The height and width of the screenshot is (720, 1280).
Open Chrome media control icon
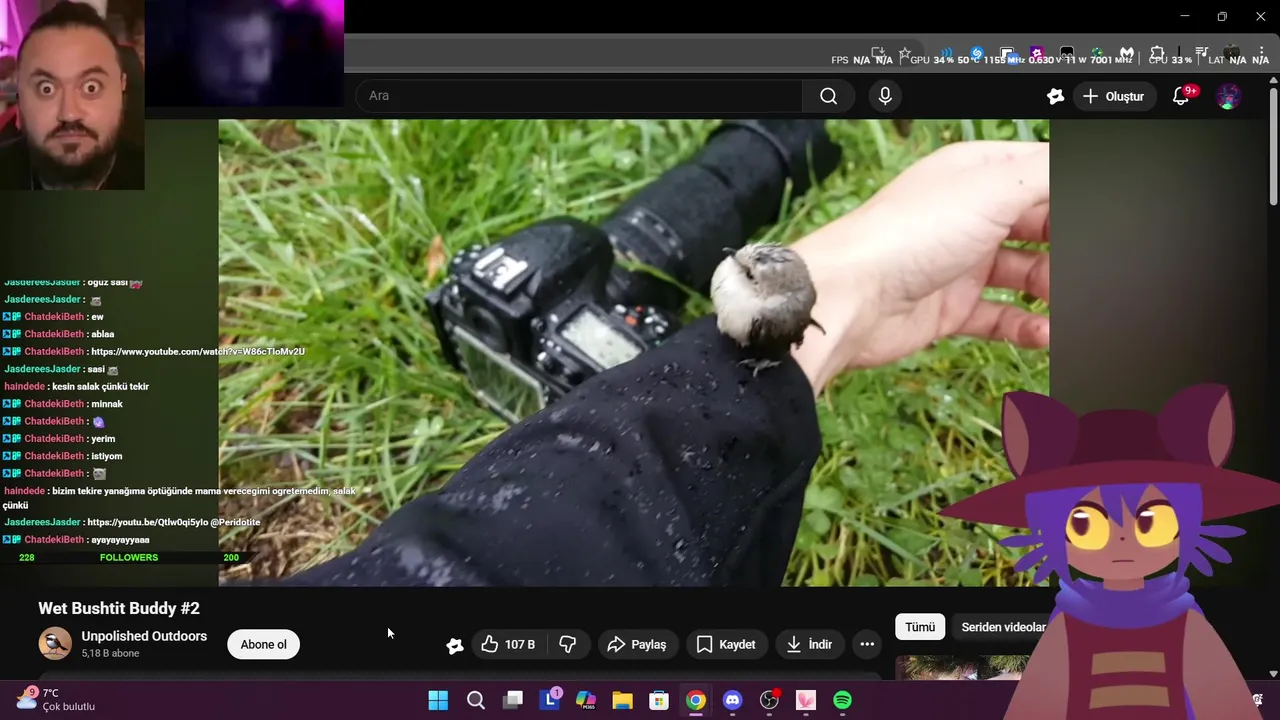pos(1202,54)
